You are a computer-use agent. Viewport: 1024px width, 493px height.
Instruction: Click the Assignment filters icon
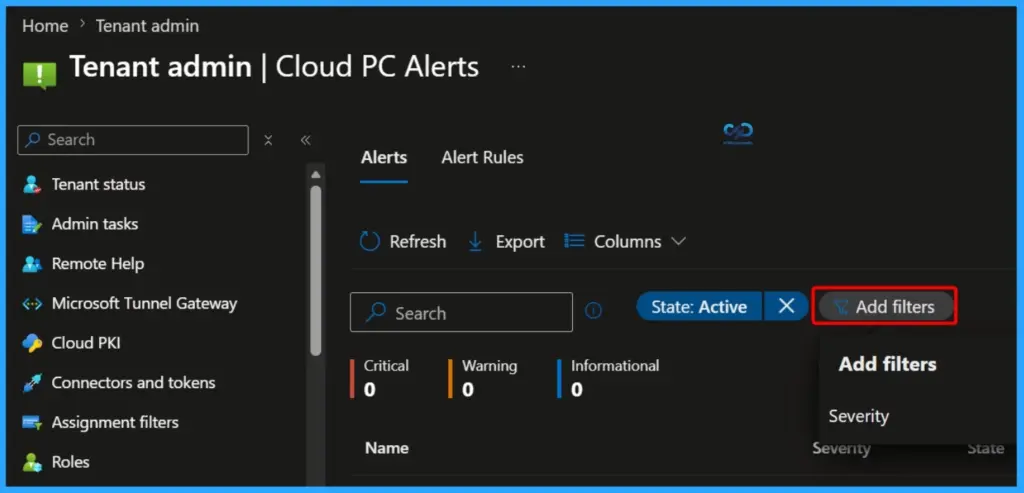tap(32, 422)
